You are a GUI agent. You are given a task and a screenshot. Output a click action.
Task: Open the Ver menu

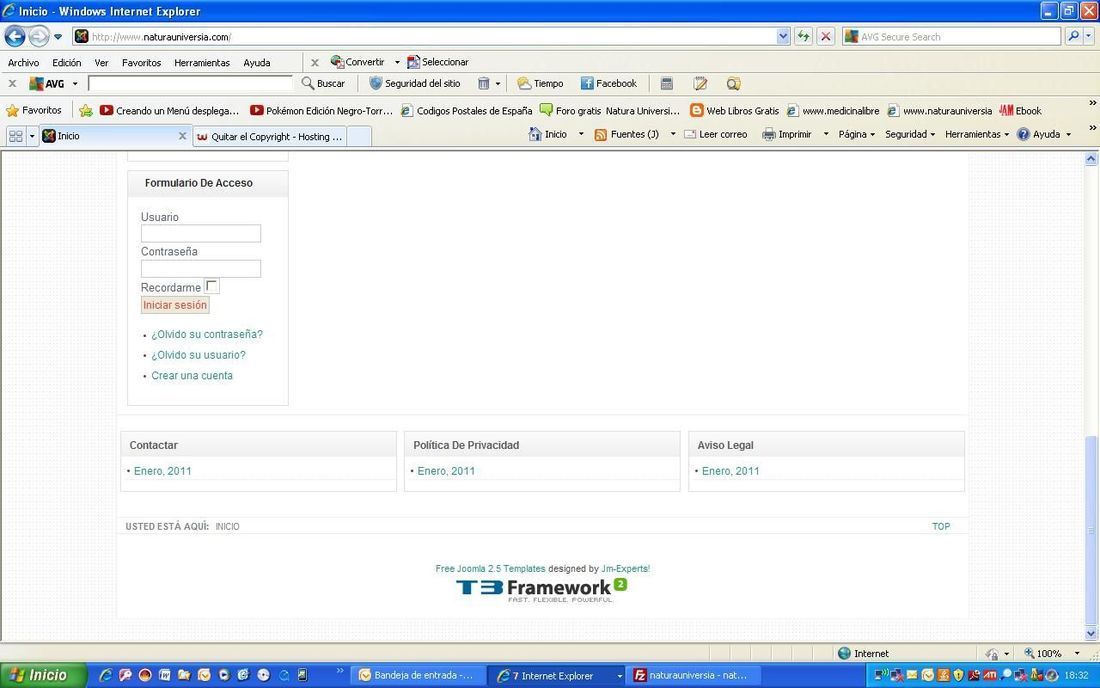(x=101, y=62)
